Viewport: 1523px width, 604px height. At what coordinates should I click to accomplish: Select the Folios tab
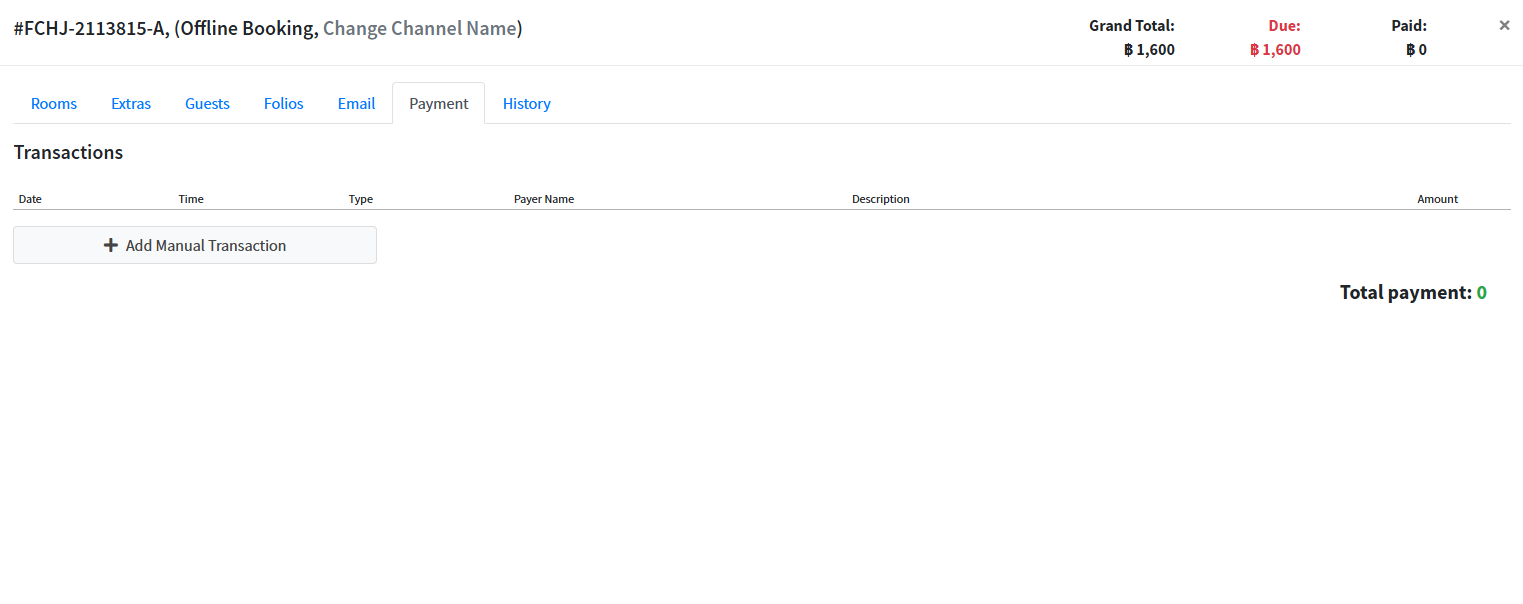pos(284,103)
